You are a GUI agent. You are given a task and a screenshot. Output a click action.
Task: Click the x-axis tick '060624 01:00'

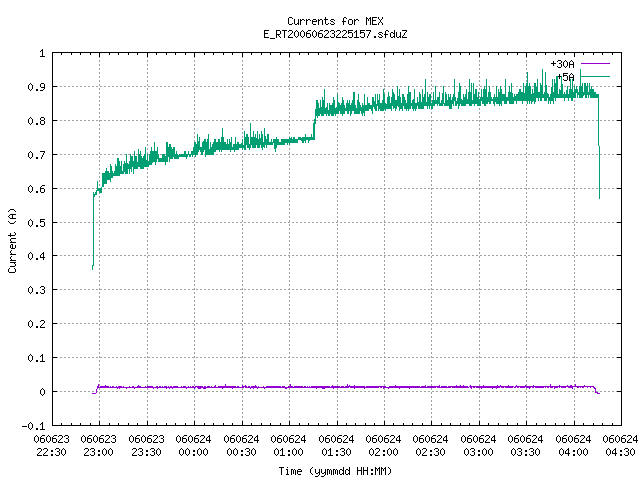(x=289, y=446)
